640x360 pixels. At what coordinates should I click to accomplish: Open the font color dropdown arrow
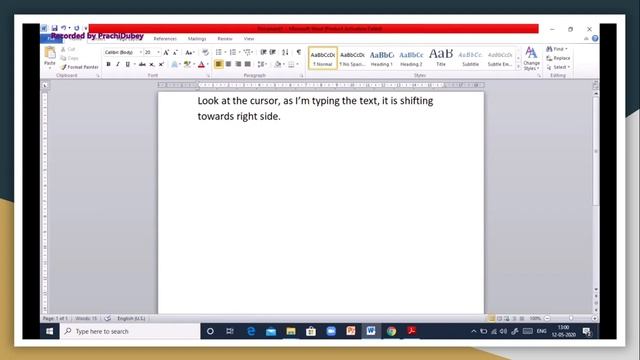[x=207, y=64]
